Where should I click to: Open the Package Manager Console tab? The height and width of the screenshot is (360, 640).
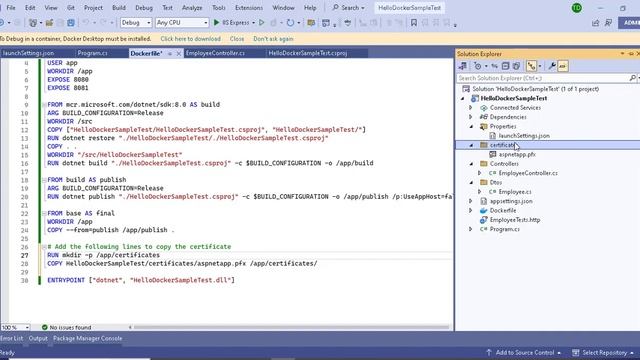click(x=87, y=338)
